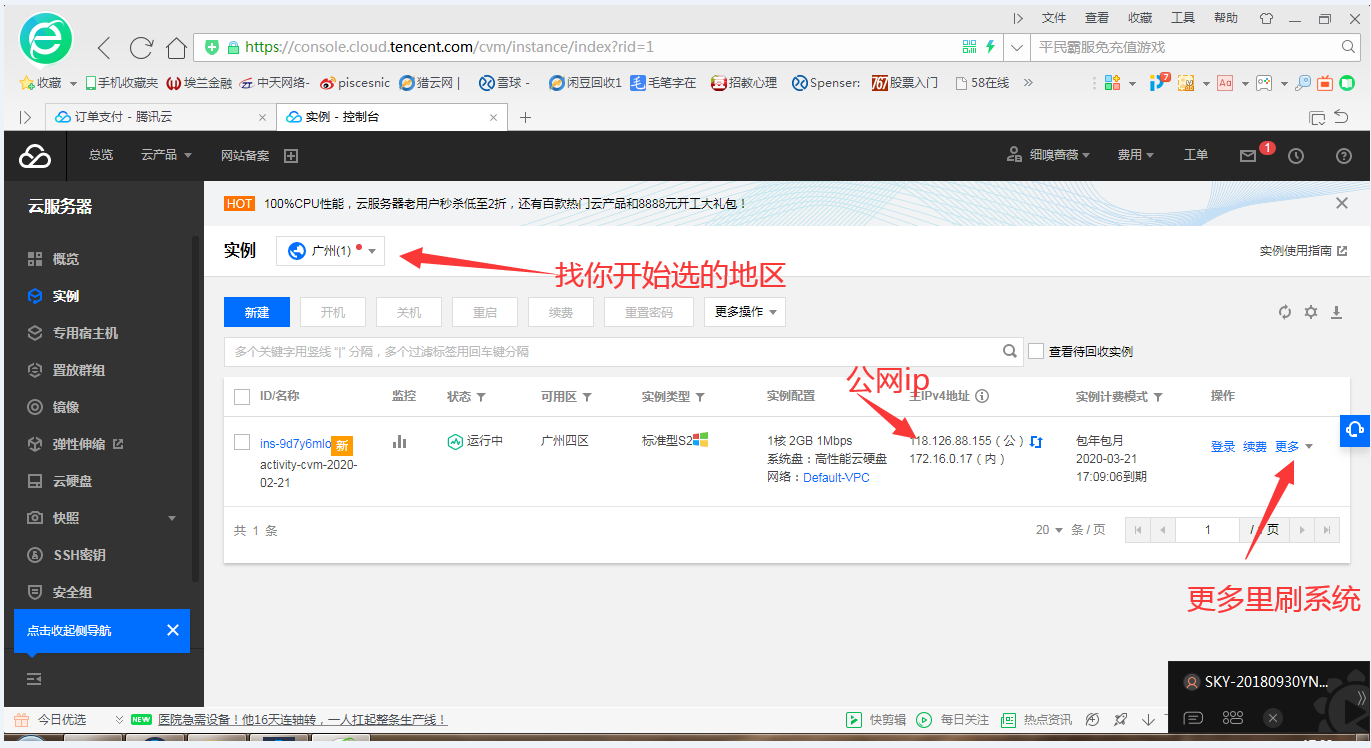
Task: Click the search magnifier in filter box
Action: click(1010, 351)
